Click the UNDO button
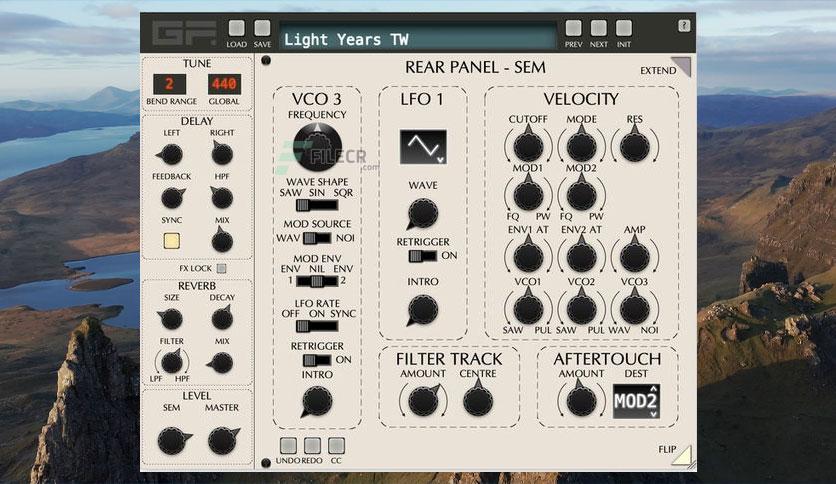Image resolution: width=836 pixels, height=484 pixels. 288,446
